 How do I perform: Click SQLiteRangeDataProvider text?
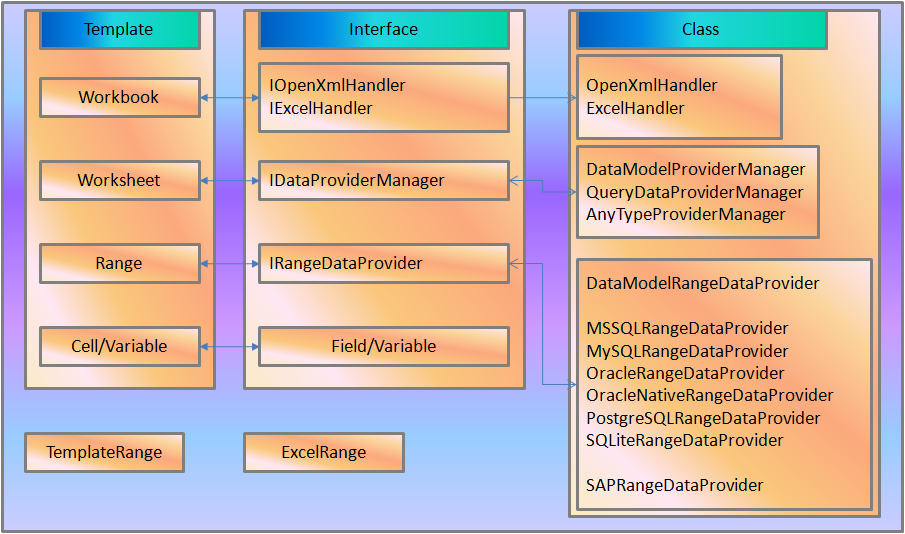pyautogui.click(x=685, y=440)
